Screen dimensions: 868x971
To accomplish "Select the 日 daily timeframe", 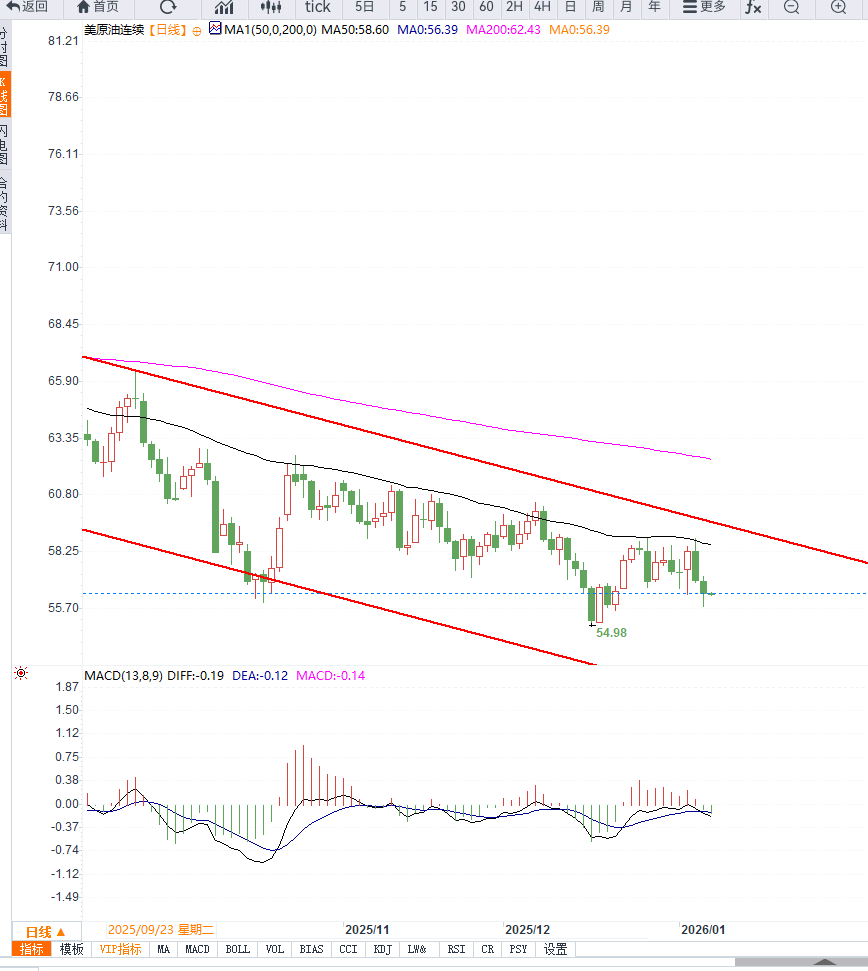I will pyautogui.click(x=570, y=7).
